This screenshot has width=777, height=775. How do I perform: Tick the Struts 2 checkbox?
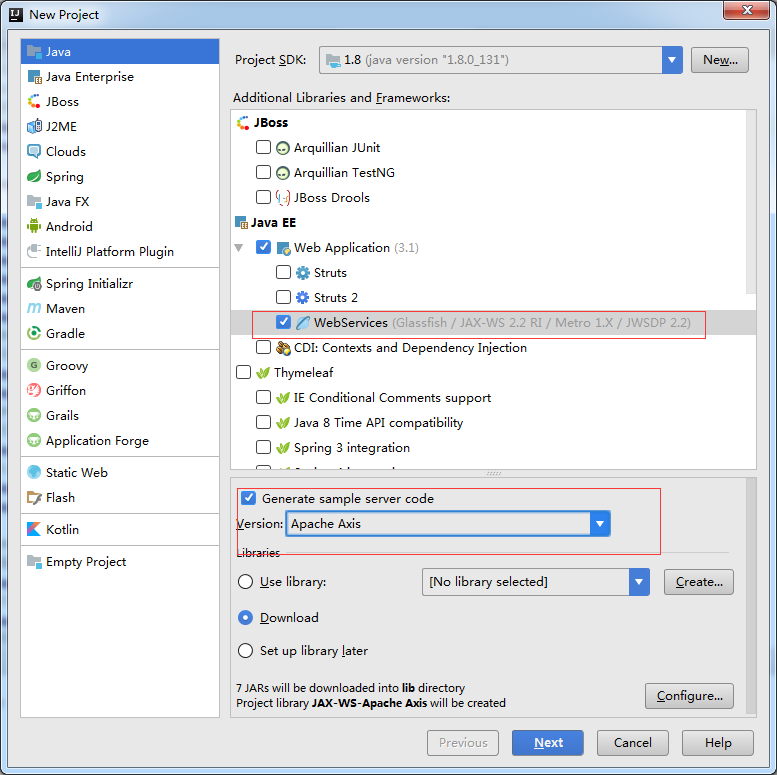coord(283,297)
